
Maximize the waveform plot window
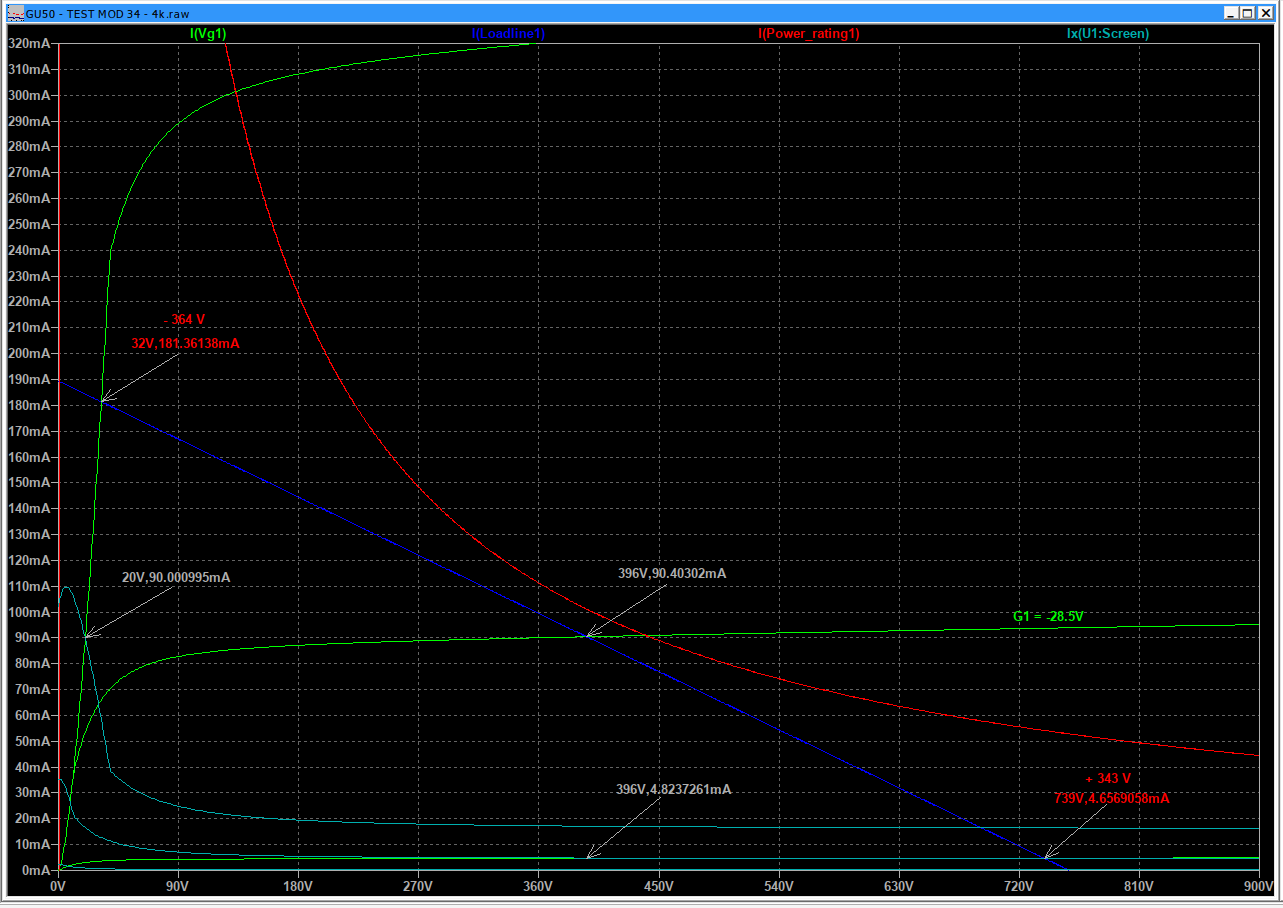point(1247,13)
